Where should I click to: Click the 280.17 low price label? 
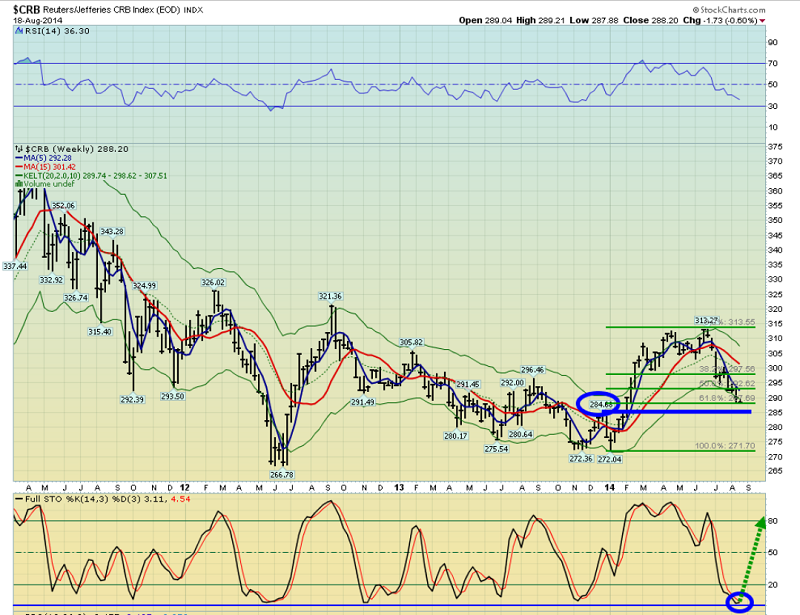click(x=456, y=436)
